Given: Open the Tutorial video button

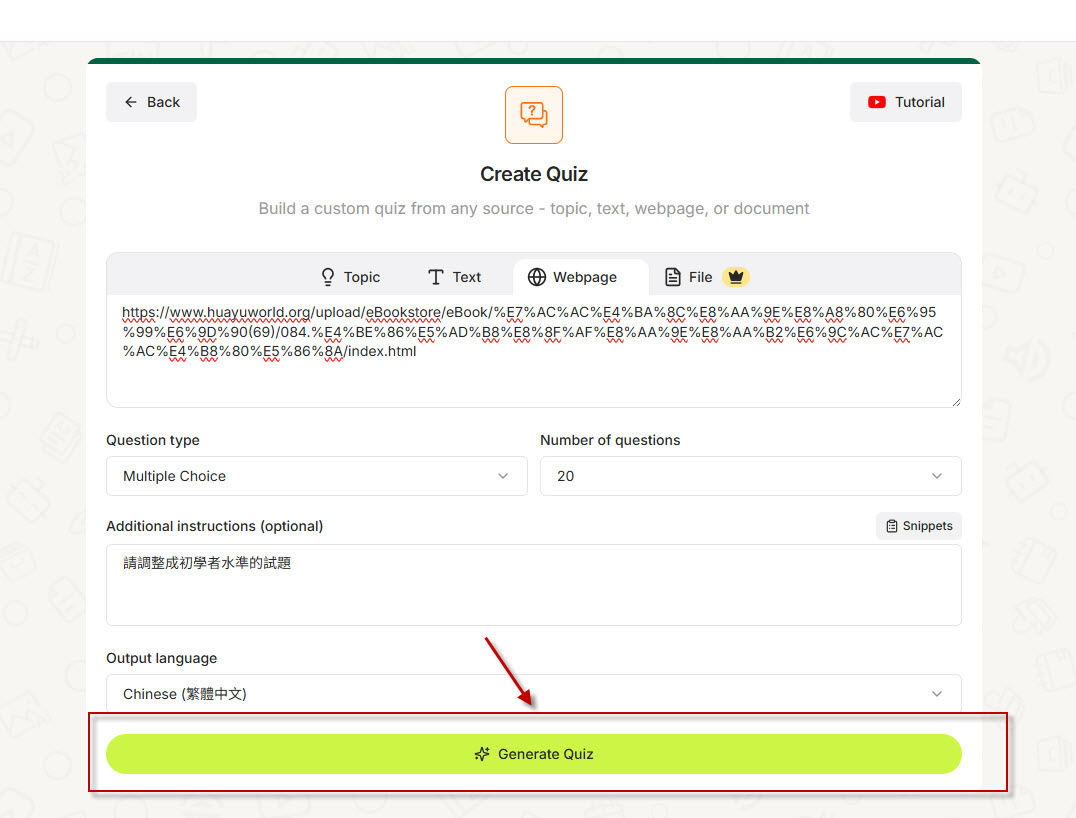Looking at the screenshot, I should coord(905,102).
